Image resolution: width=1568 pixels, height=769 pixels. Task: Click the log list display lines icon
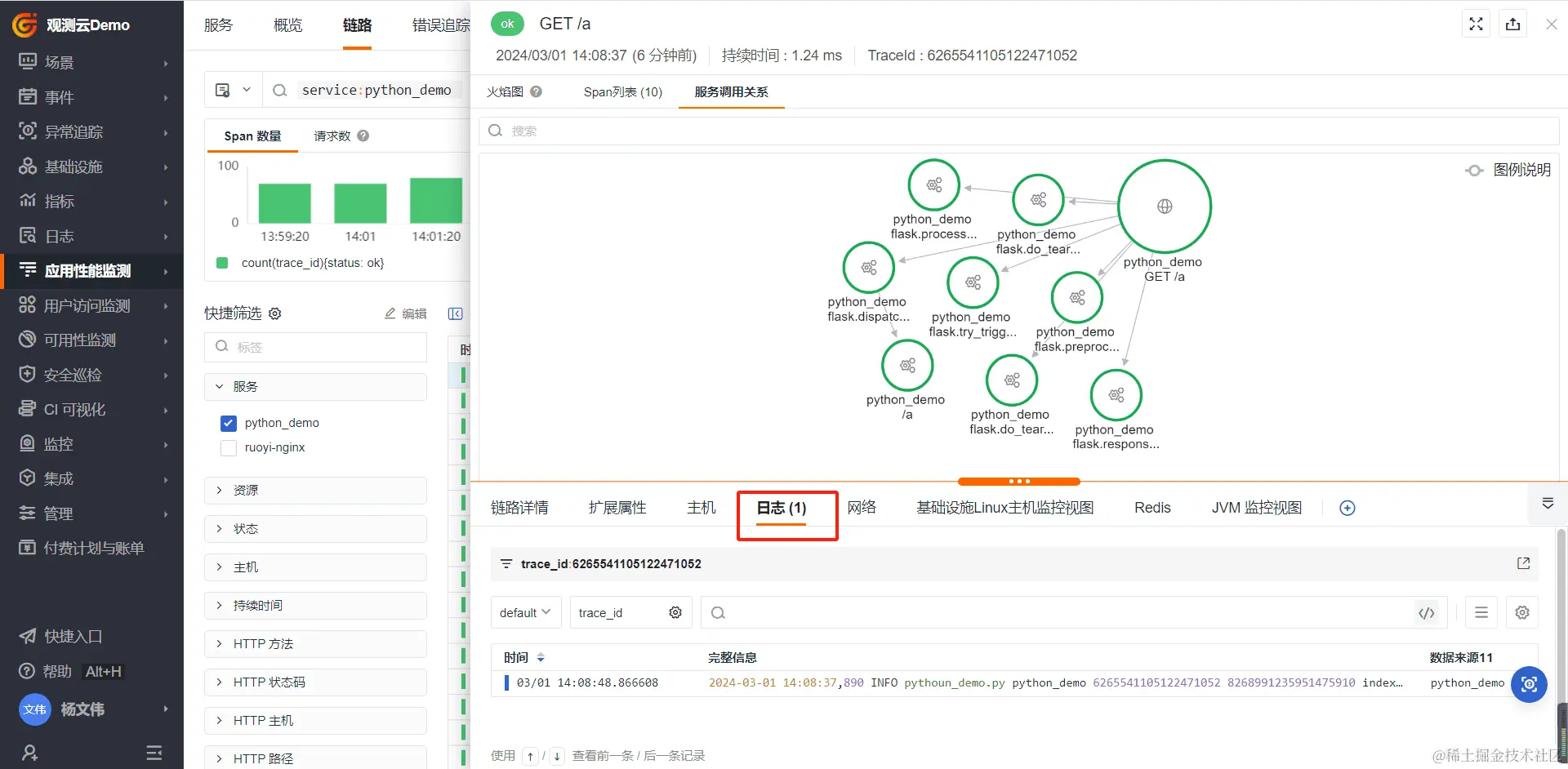pos(1481,612)
